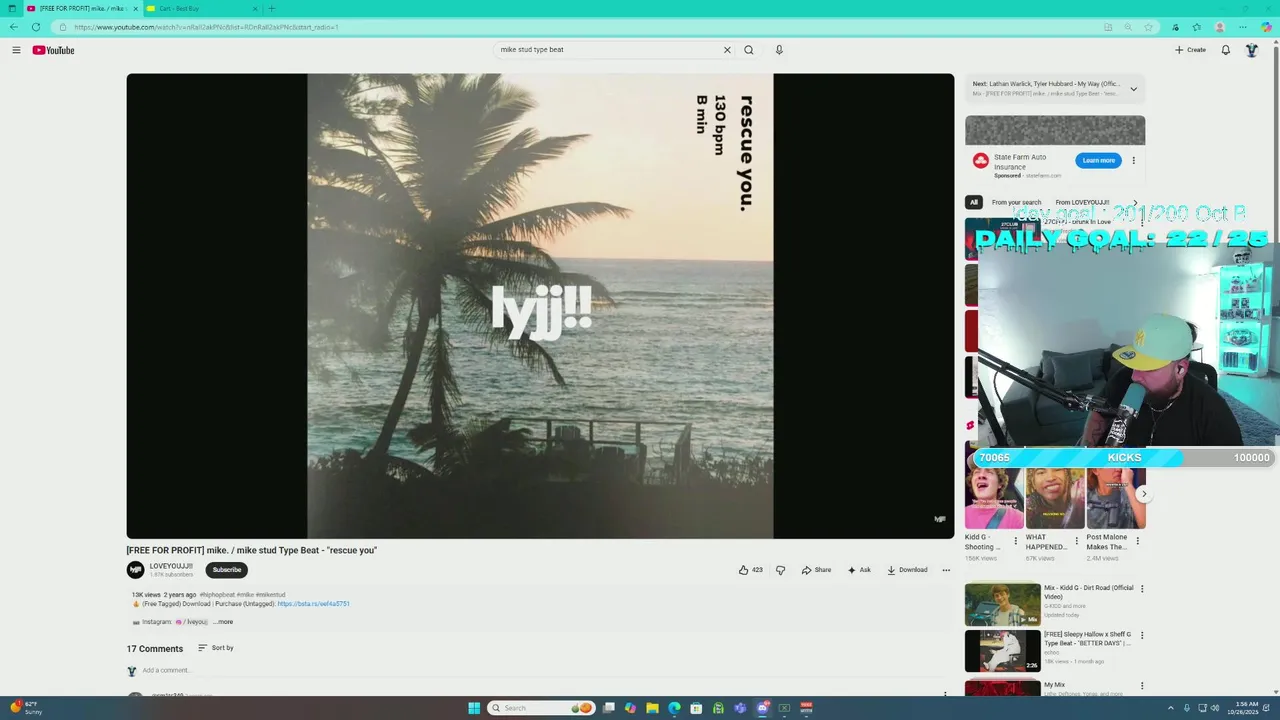
Task: Click the video player to pause
Action: click(540, 306)
